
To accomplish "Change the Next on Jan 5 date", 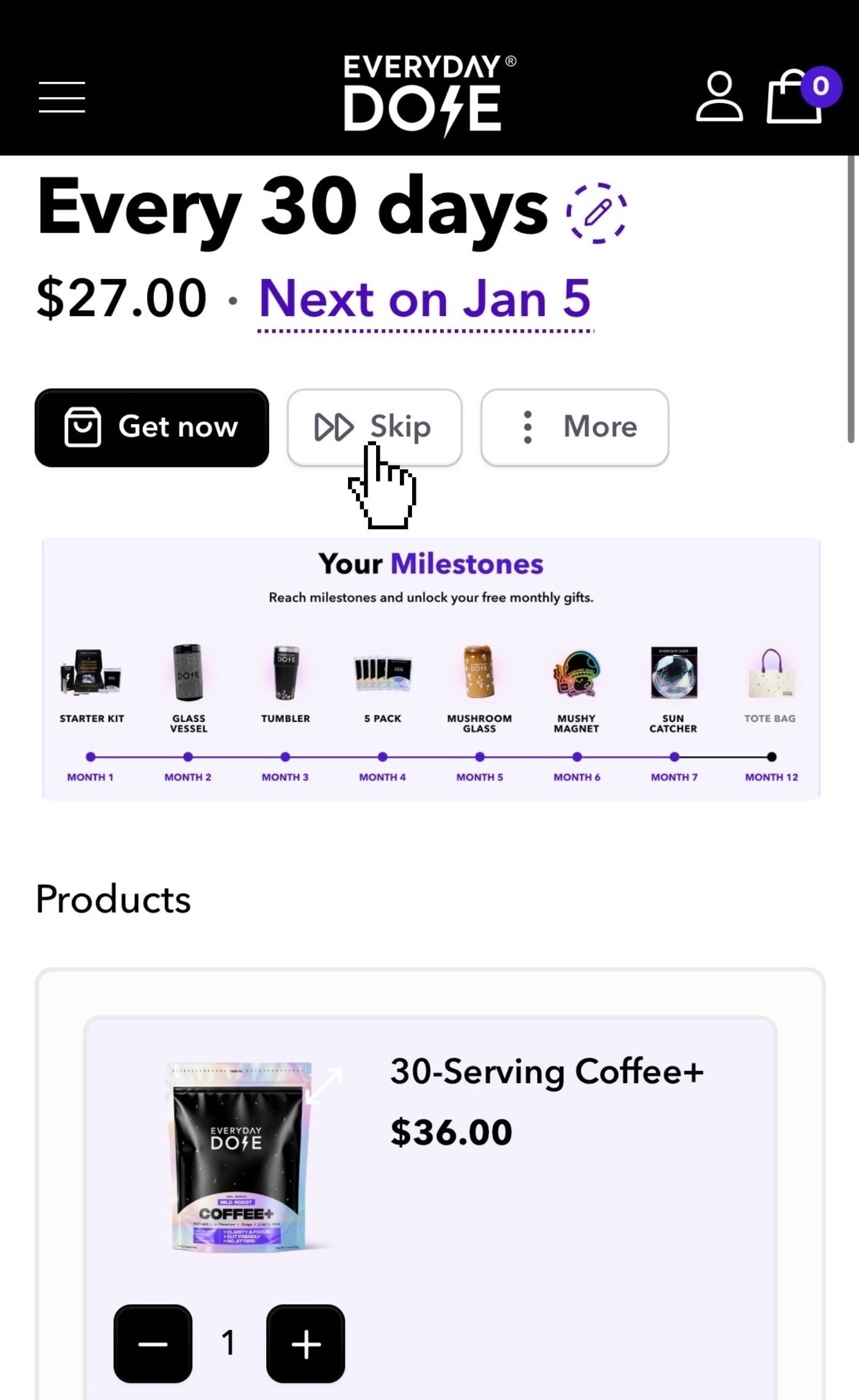I will tap(425, 299).
